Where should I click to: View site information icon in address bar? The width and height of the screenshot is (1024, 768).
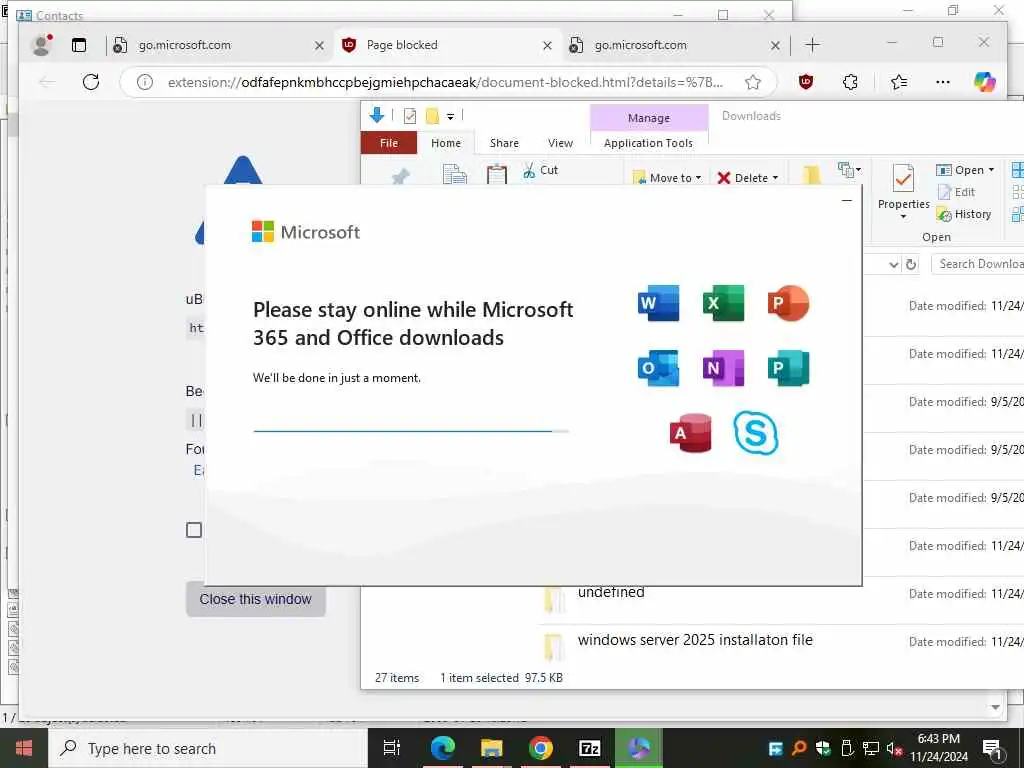(x=145, y=82)
